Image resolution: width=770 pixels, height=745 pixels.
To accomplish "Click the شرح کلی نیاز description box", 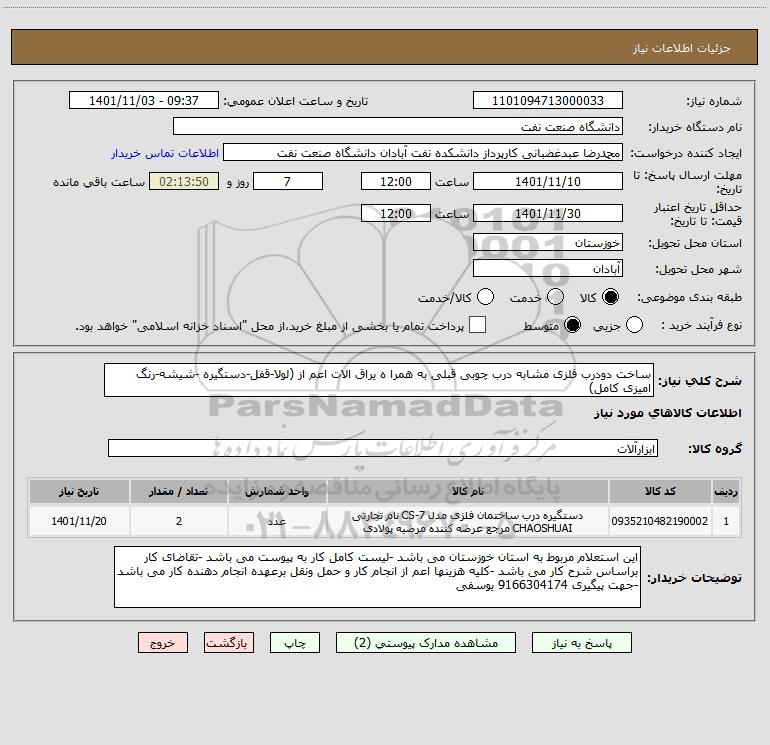I will [379, 380].
